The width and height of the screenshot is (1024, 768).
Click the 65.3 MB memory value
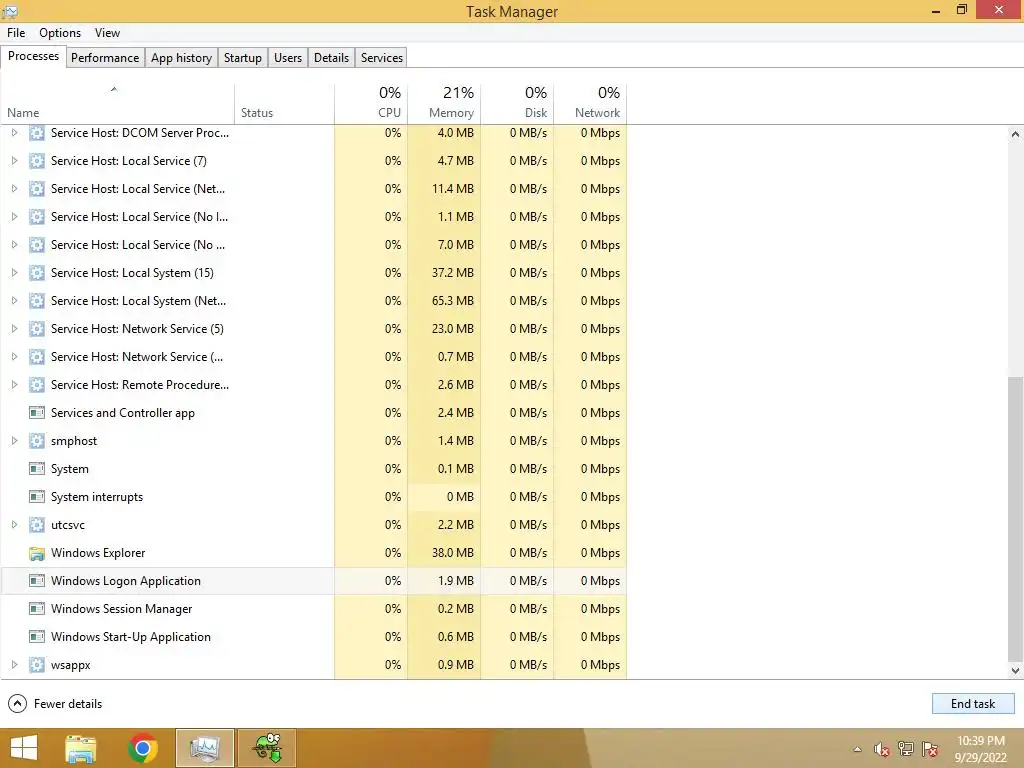click(453, 301)
